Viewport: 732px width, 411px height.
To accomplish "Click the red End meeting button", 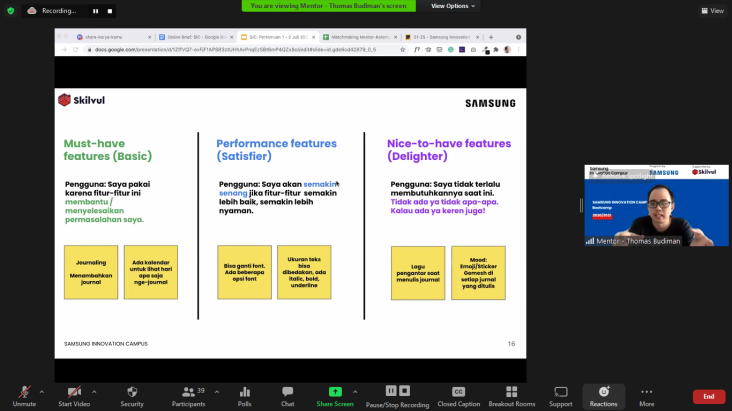I will point(709,397).
